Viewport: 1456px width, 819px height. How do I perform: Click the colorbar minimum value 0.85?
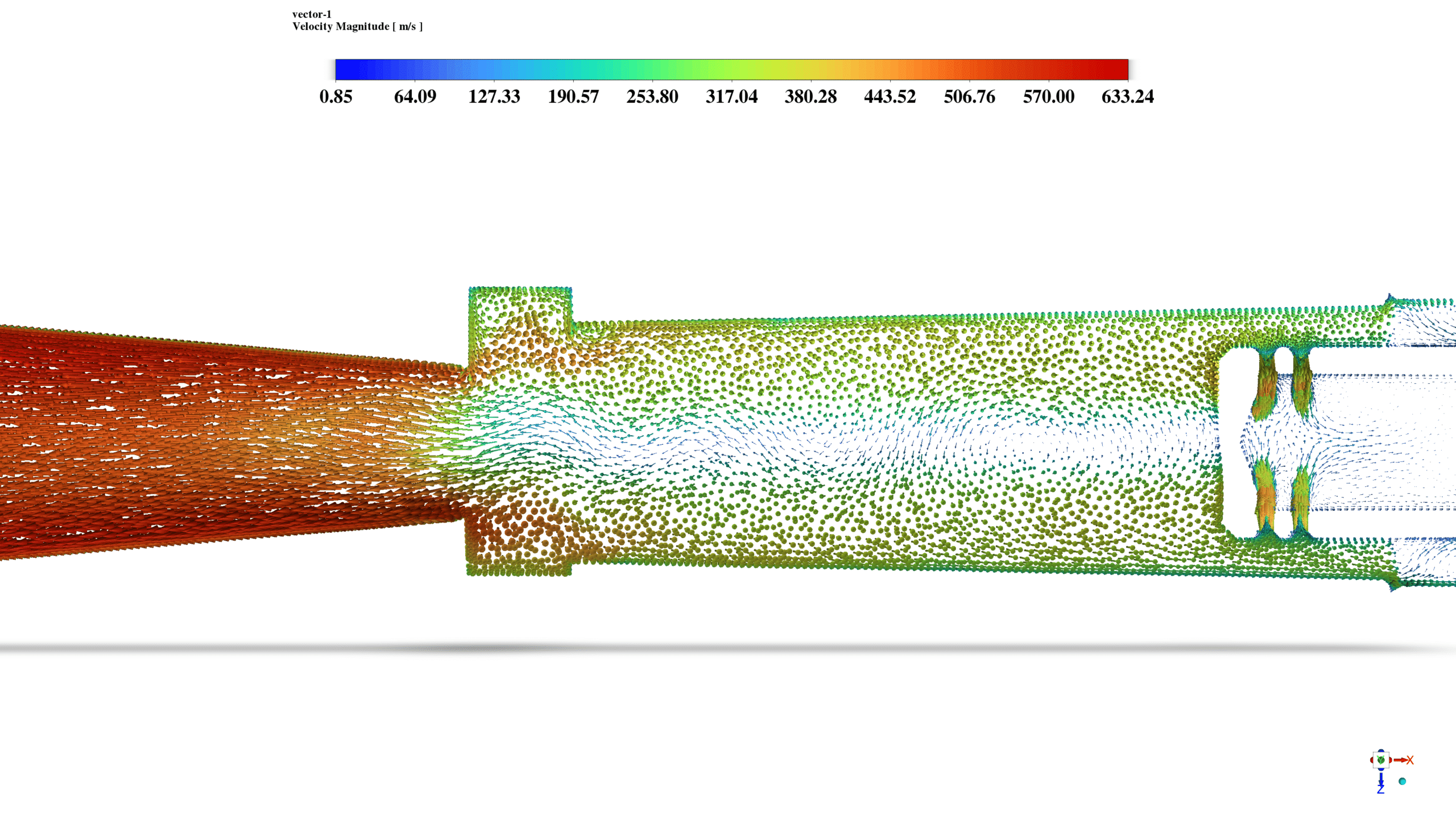tap(336, 97)
